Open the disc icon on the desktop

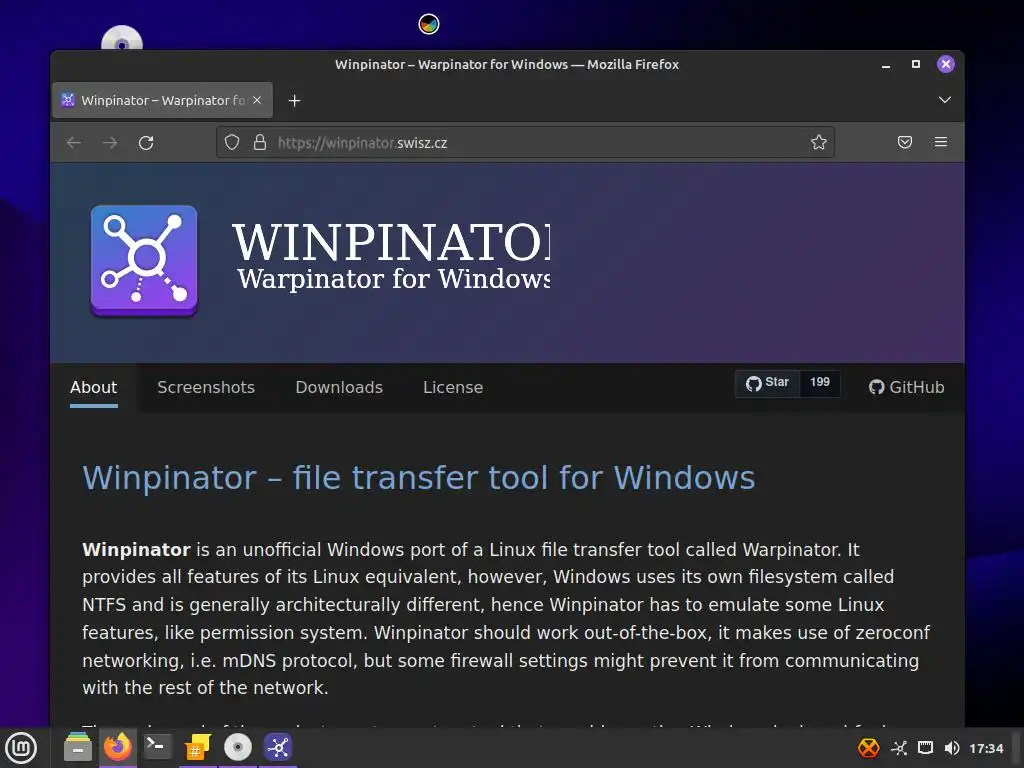click(x=122, y=38)
